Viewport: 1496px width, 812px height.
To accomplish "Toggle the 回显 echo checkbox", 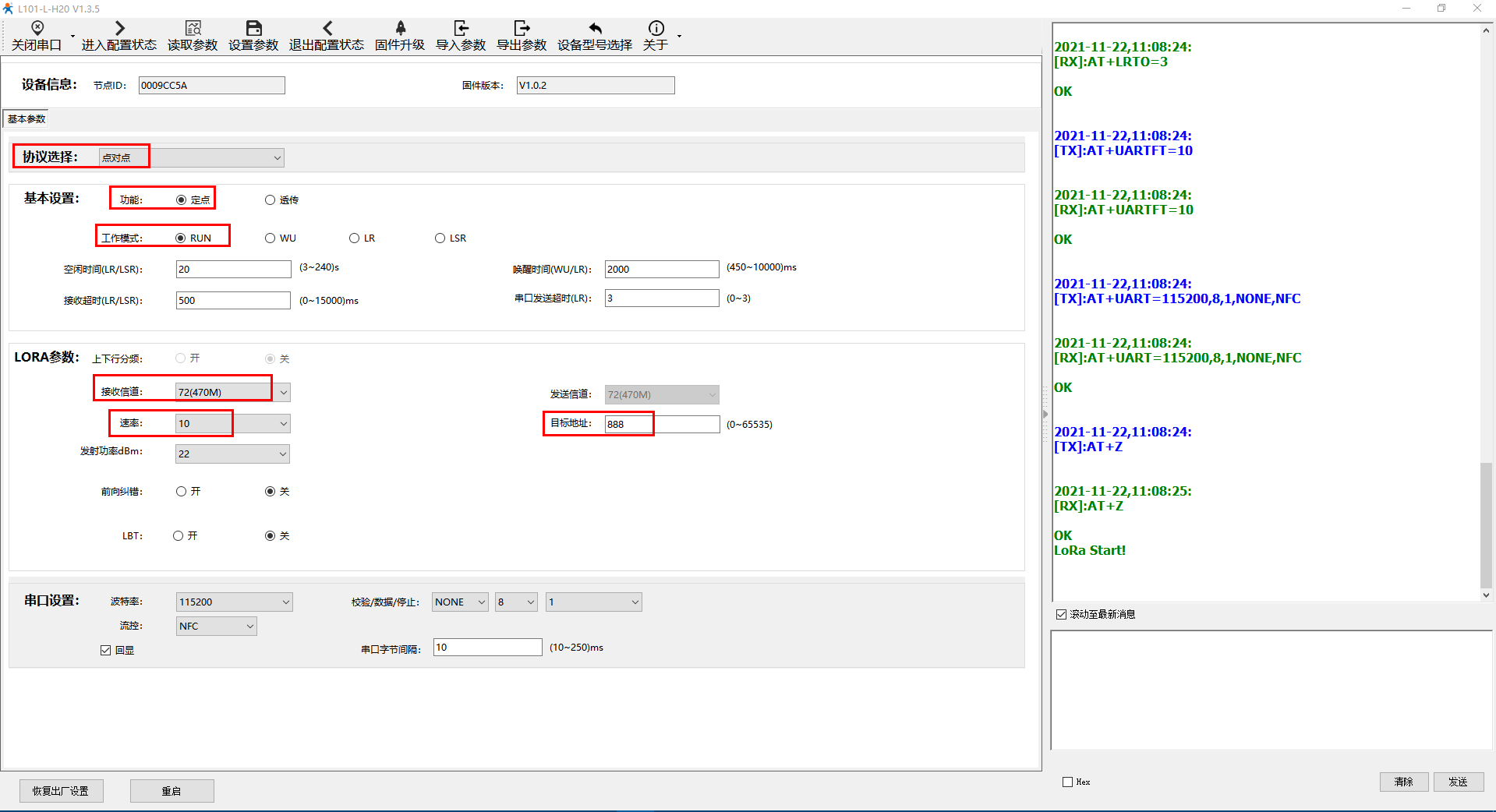I will tap(106, 650).
